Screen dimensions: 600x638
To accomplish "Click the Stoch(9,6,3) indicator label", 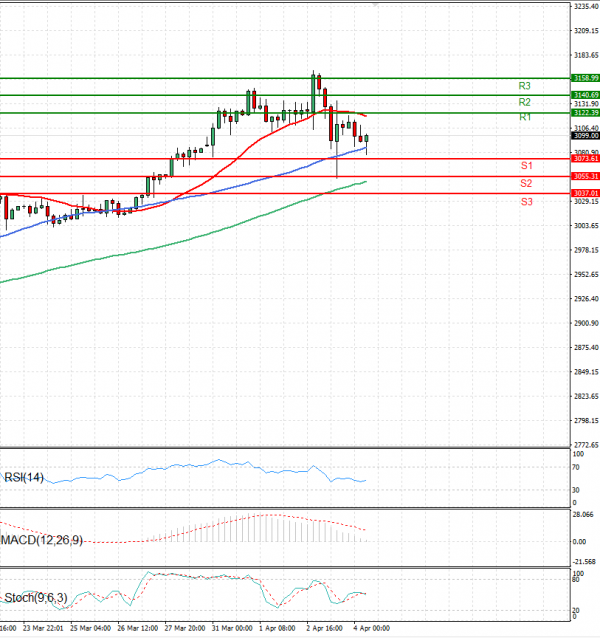I will coord(34,598).
